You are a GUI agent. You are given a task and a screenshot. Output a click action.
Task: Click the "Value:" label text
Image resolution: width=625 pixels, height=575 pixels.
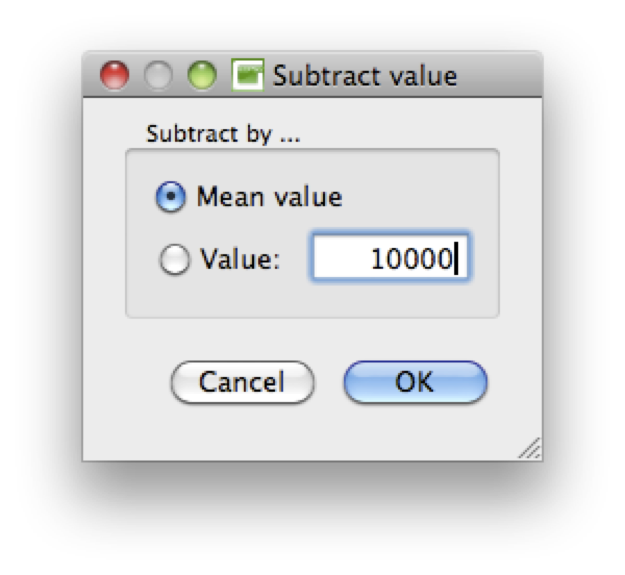tap(240, 259)
